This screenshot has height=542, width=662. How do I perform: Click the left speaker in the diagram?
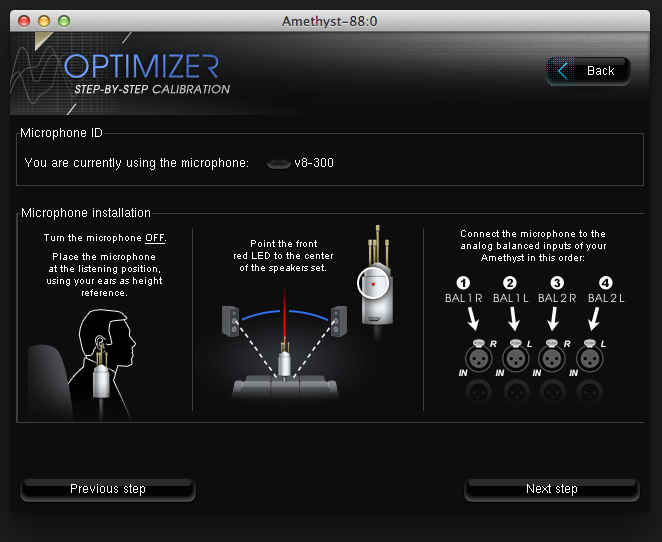(x=231, y=321)
